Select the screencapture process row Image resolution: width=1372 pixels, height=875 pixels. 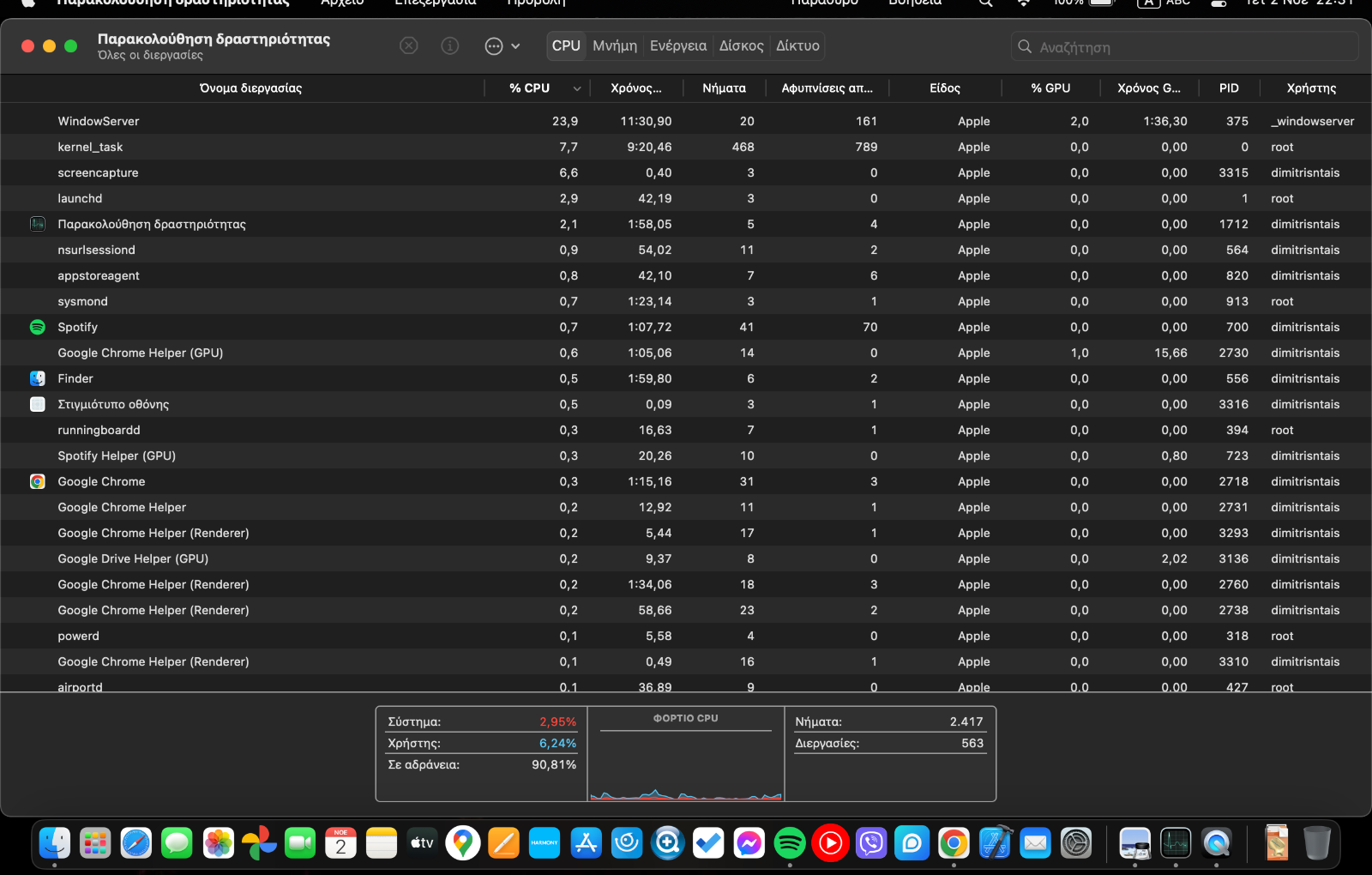point(686,172)
